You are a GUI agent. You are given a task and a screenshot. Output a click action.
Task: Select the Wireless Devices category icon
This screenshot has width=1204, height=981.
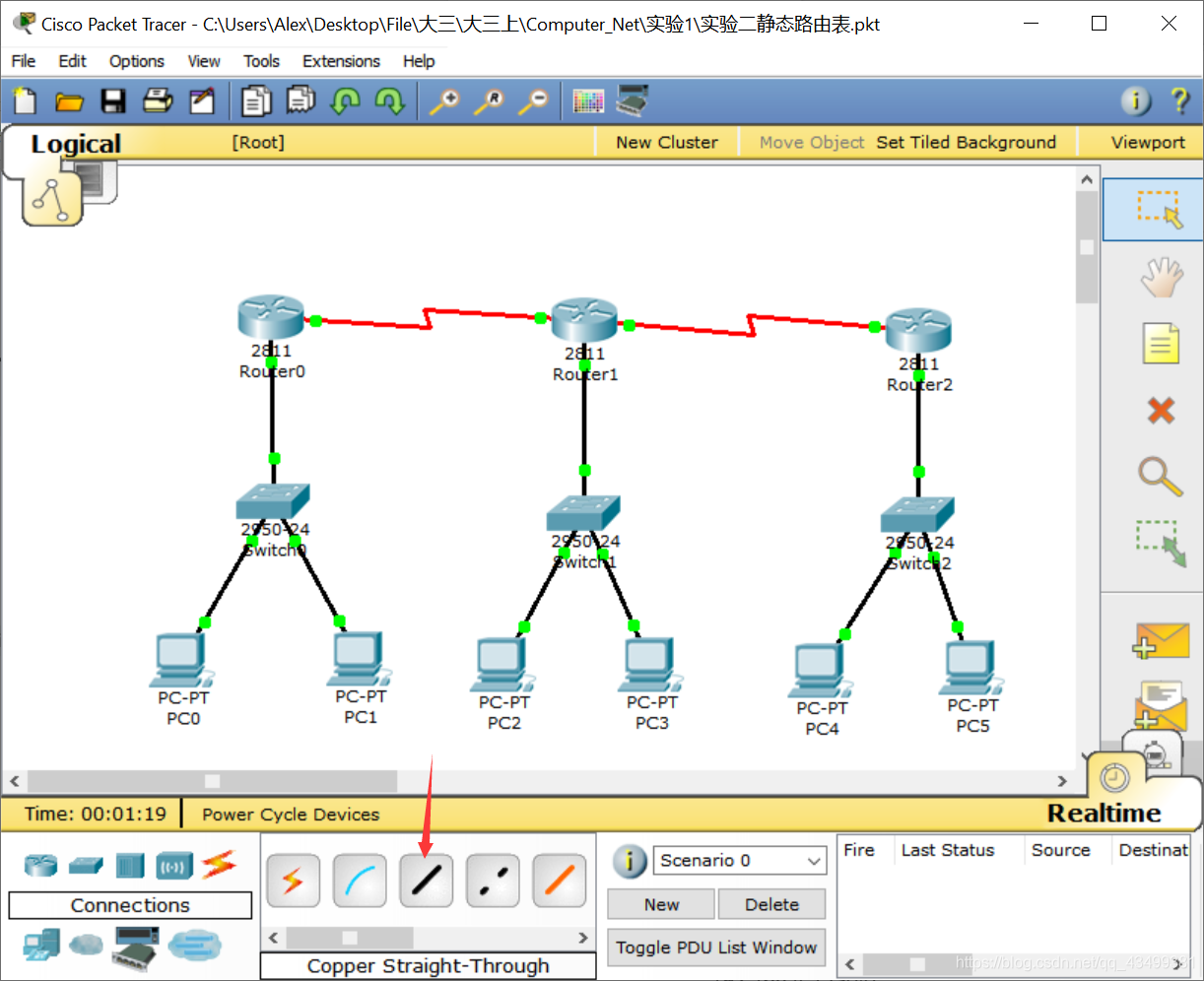pyautogui.click(x=174, y=867)
